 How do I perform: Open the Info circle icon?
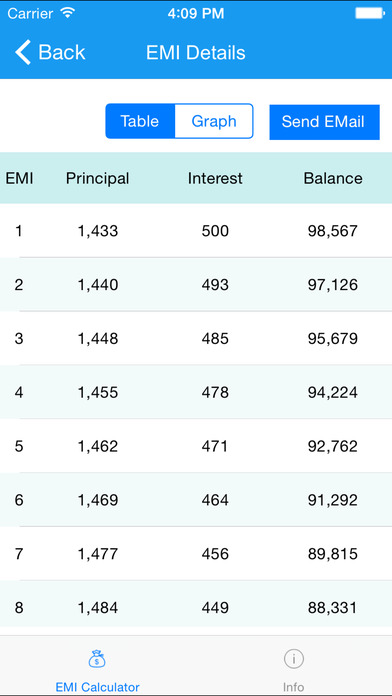pos(293,659)
